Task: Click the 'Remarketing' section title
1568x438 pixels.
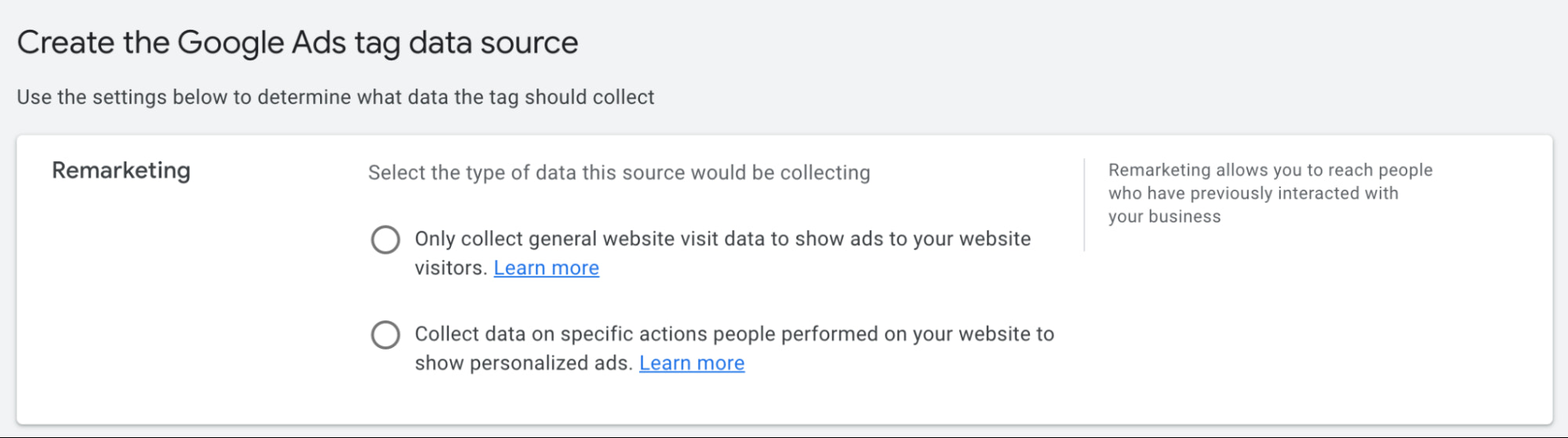Action: coord(121,170)
